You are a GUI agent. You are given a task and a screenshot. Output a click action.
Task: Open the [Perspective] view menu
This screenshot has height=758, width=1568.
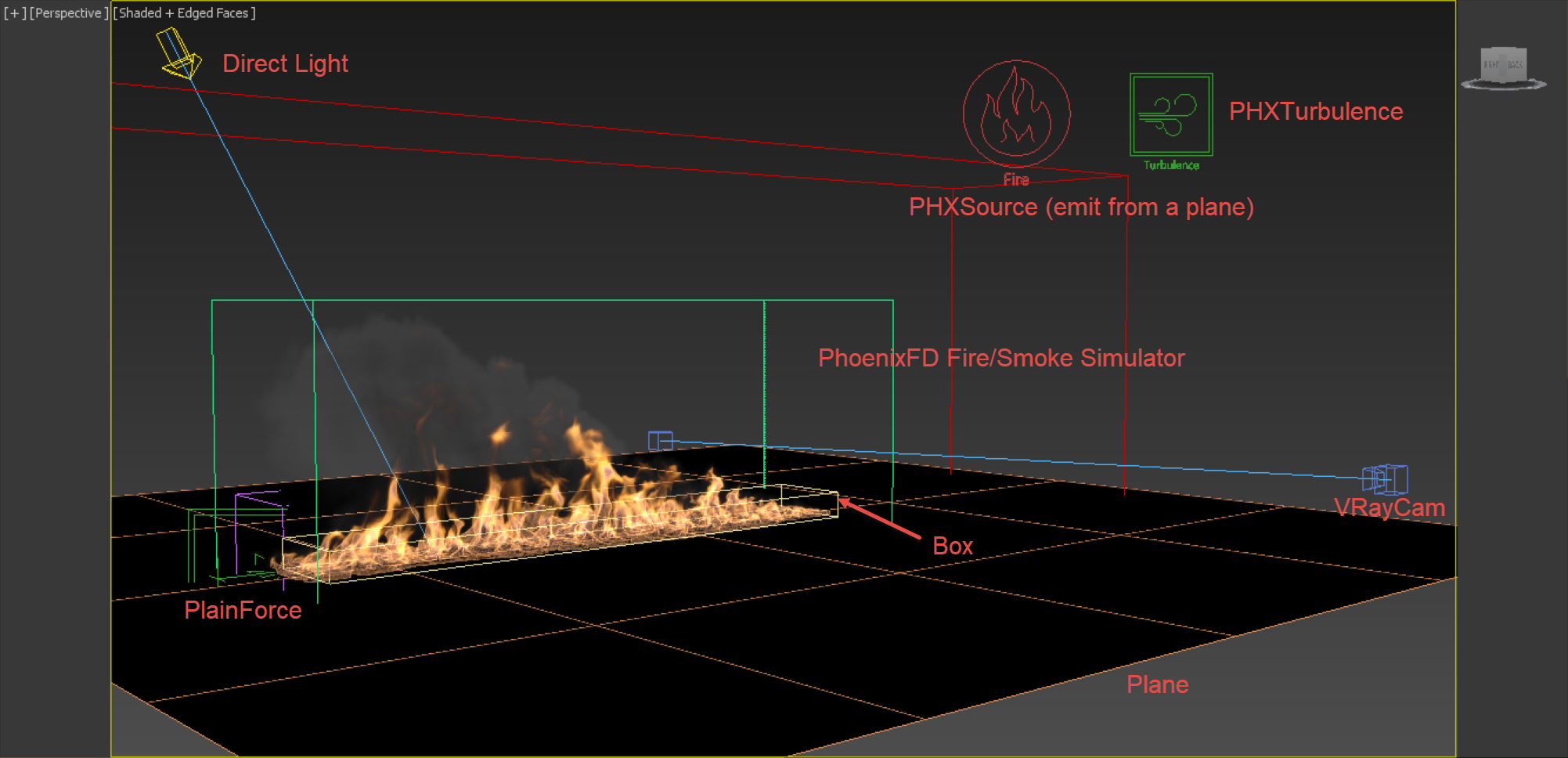point(69,13)
